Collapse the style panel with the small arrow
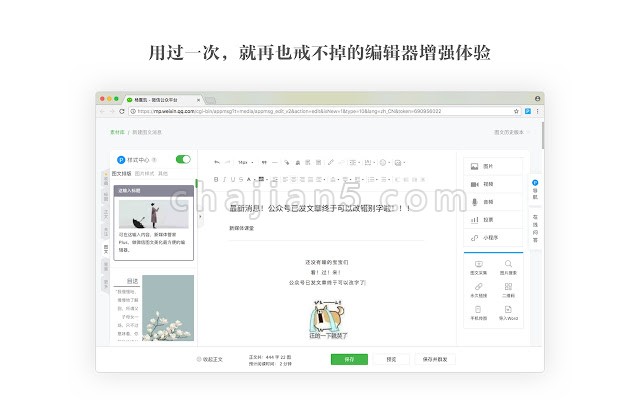Image resolution: width=640 pixels, height=400 pixels. click(200, 216)
